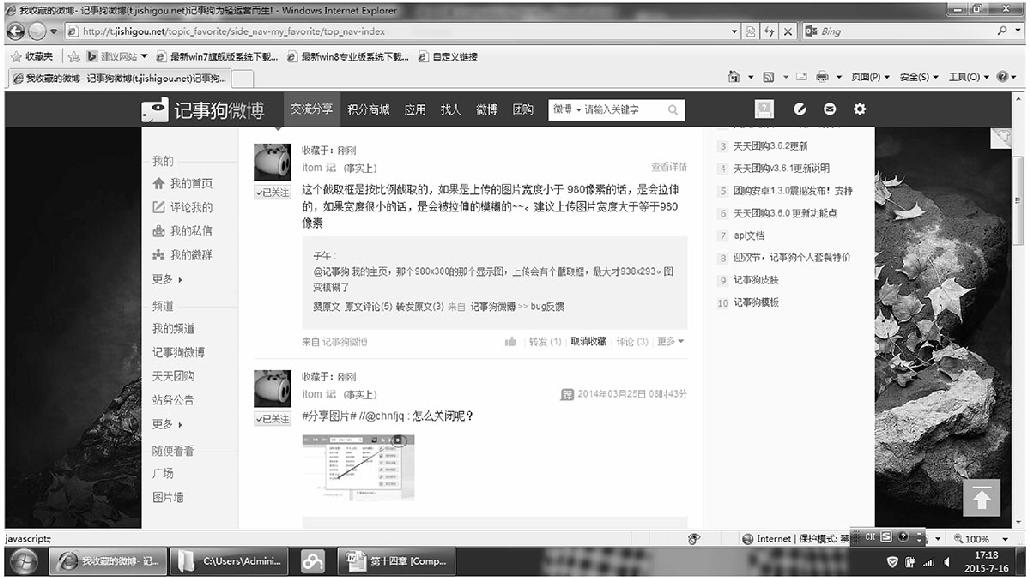Open the 最新win7旗舰版系统下载 favorites link
Viewport: 1030px width, 578px height.
click(217, 56)
